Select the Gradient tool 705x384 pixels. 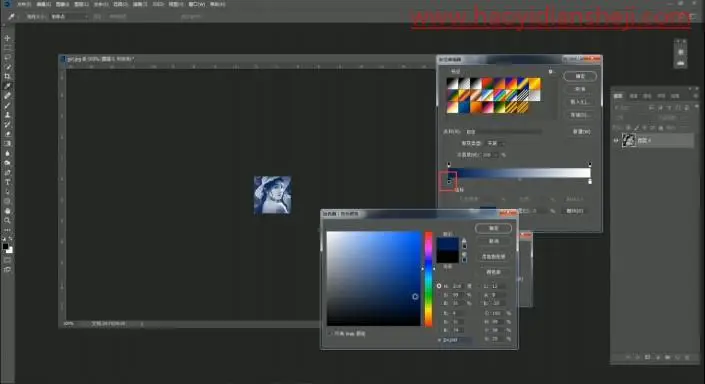pos(7,143)
